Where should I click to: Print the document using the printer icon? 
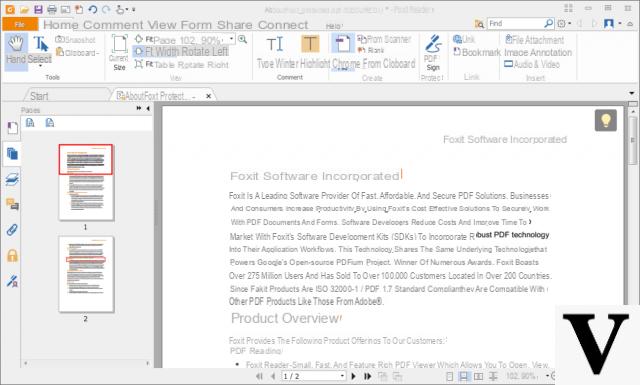point(52,9)
